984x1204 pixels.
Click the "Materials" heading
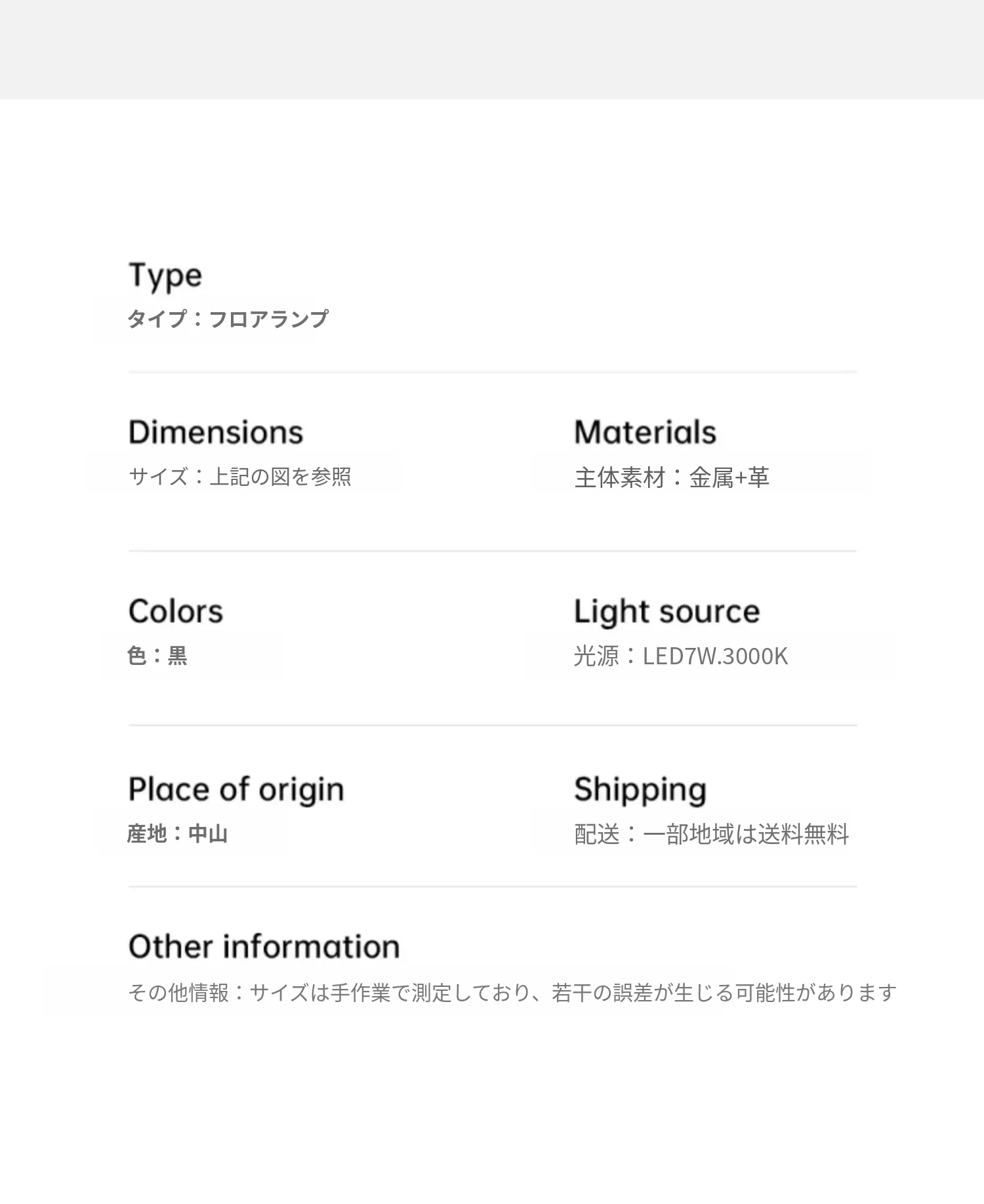coord(645,433)
